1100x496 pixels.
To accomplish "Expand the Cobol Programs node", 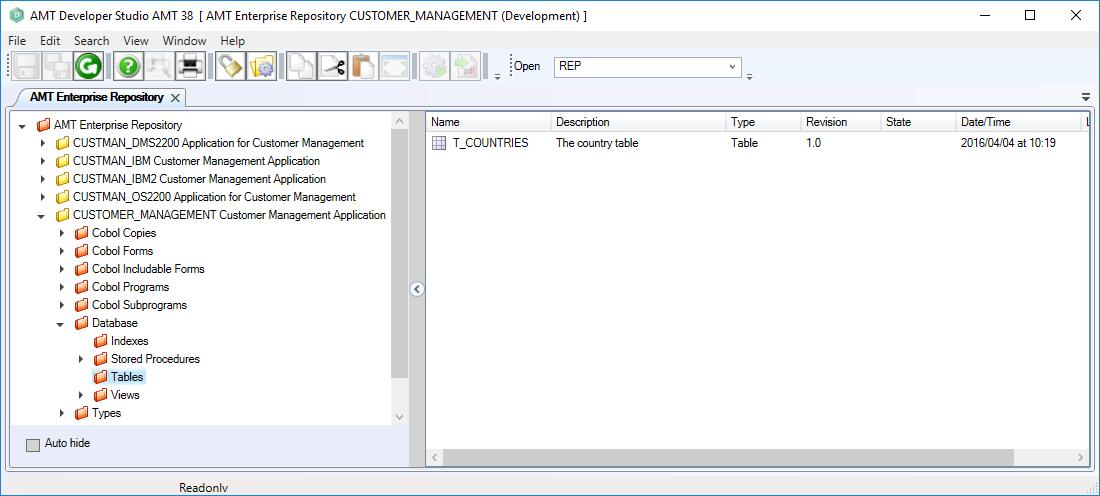I will (62, 287).
